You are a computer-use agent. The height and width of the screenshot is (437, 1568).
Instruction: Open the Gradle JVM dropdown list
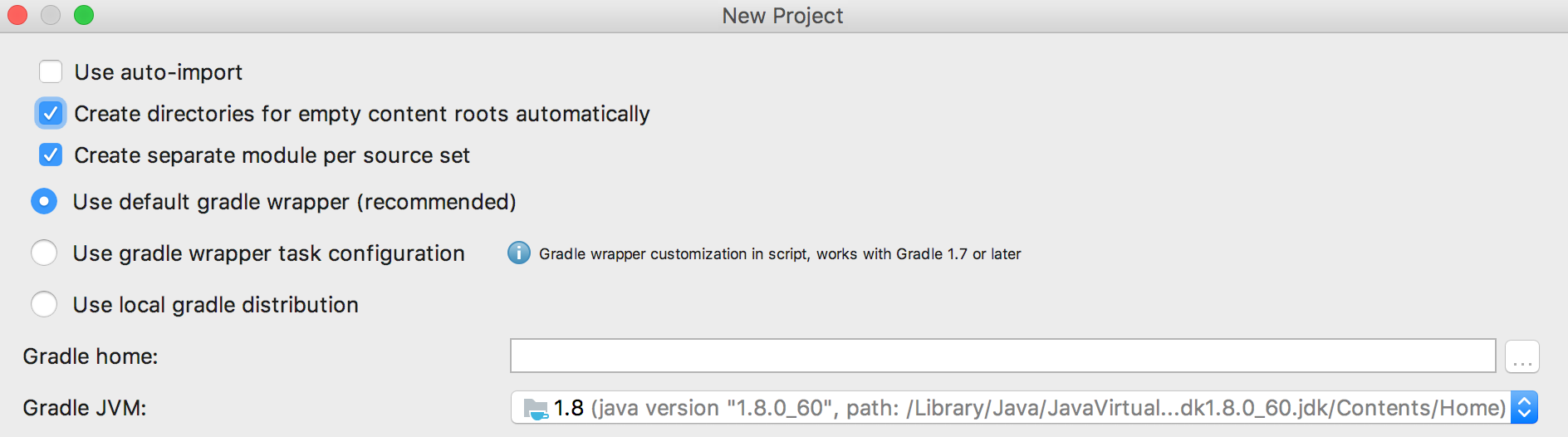pos(1009,408)
